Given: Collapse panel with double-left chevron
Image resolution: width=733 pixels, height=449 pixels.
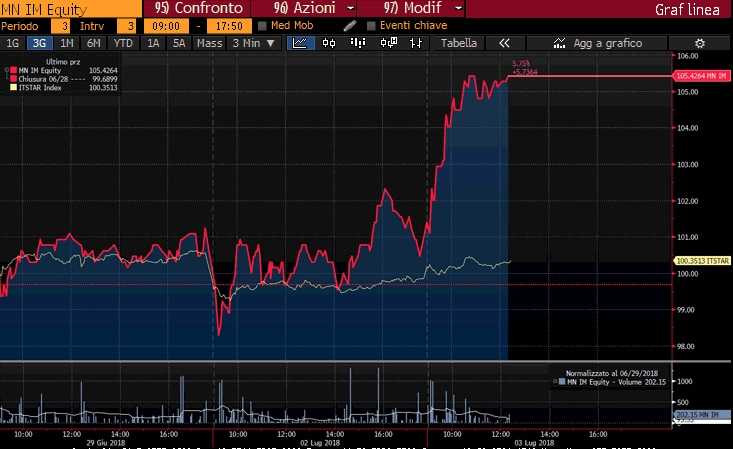Looking at the screenshot, I should coord(504,43).
